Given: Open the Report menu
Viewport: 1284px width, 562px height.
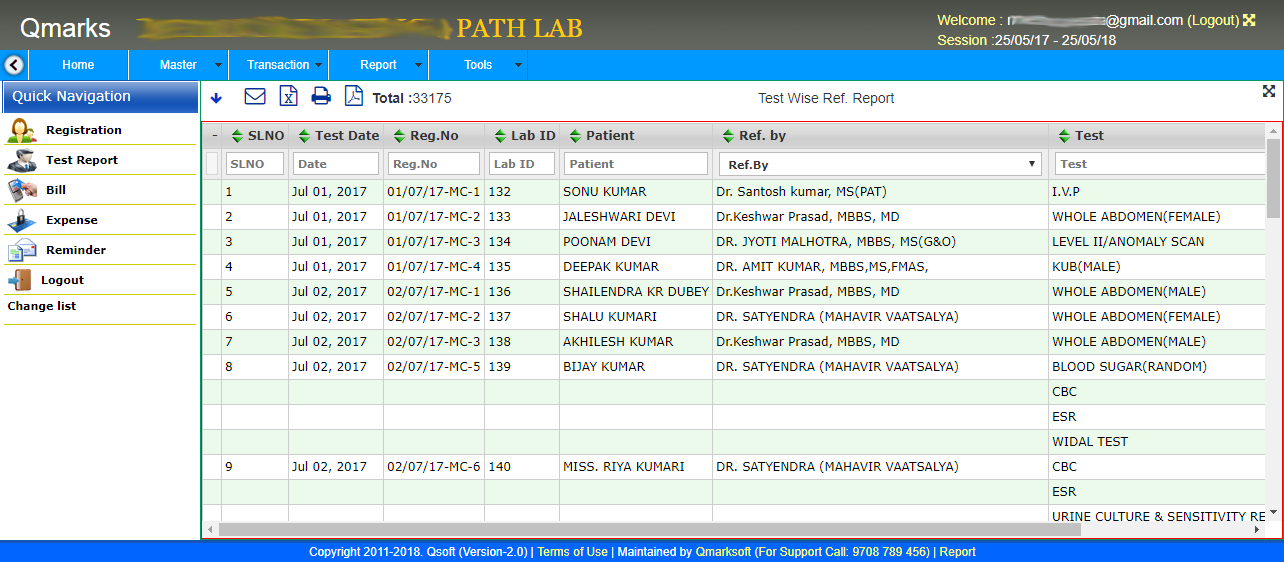Looking at the screenshot, I should 378,65.
